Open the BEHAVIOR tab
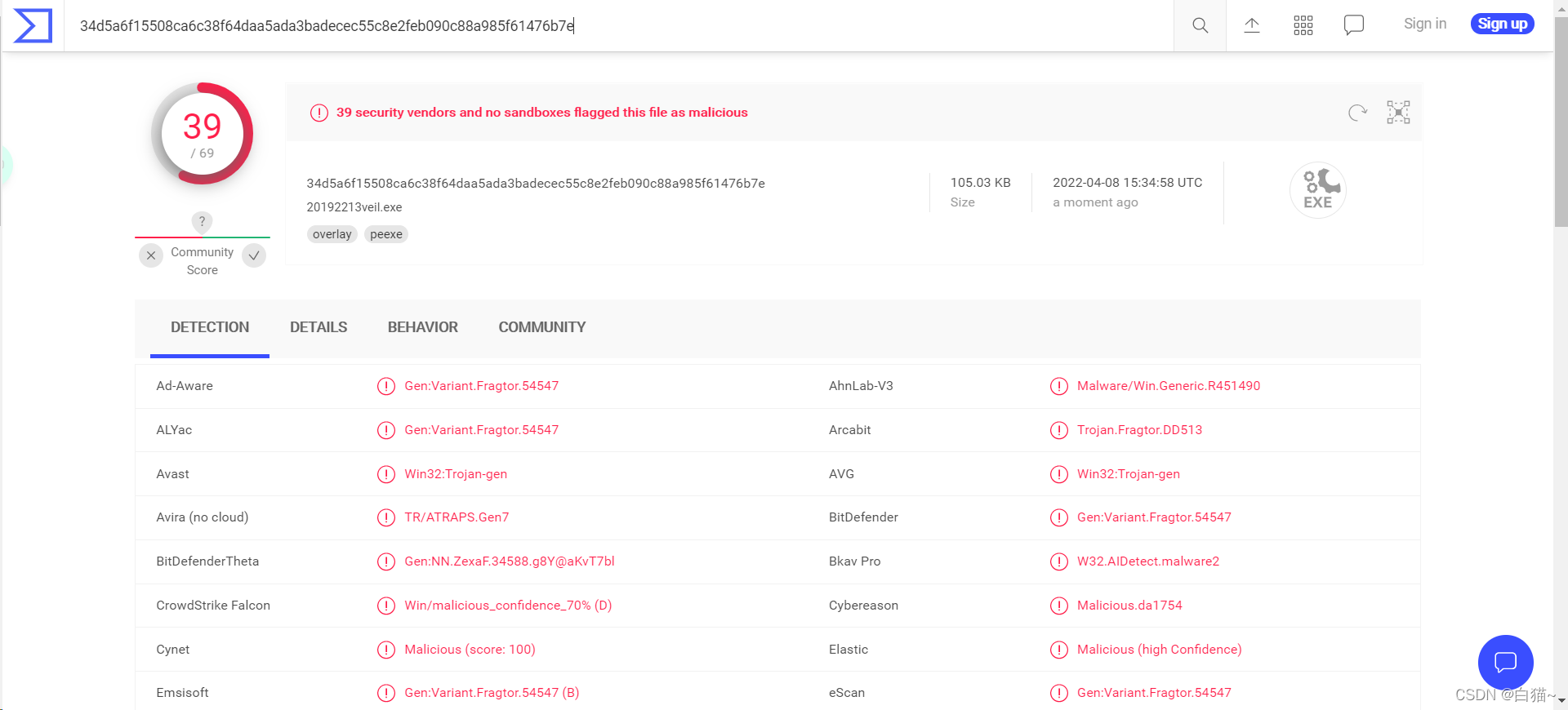1568x710 pixels. (x=423, y=327)
